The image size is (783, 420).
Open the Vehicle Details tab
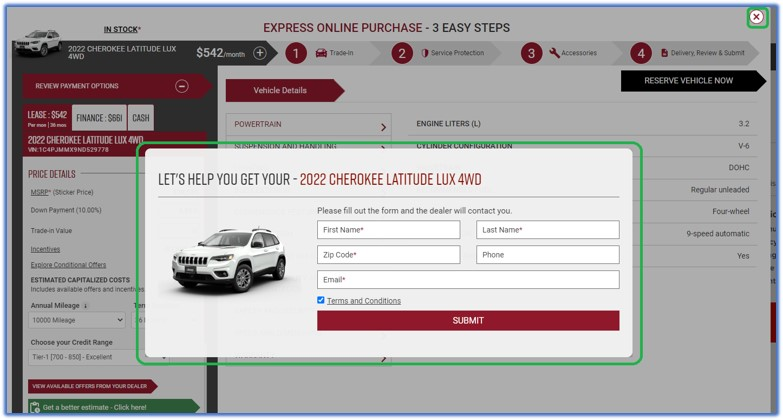(285, 90)
